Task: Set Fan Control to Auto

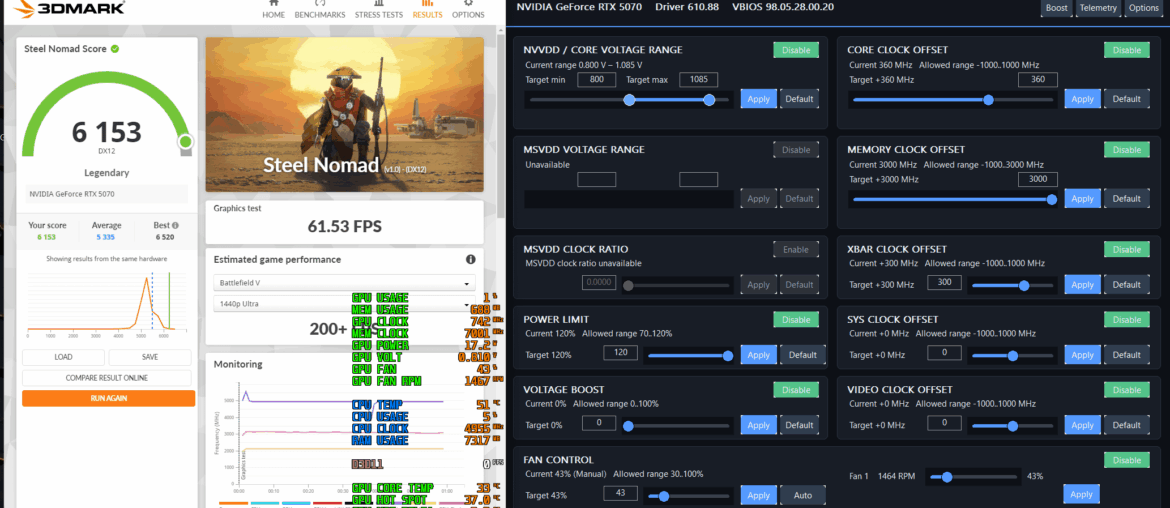Action: (803, 495)
